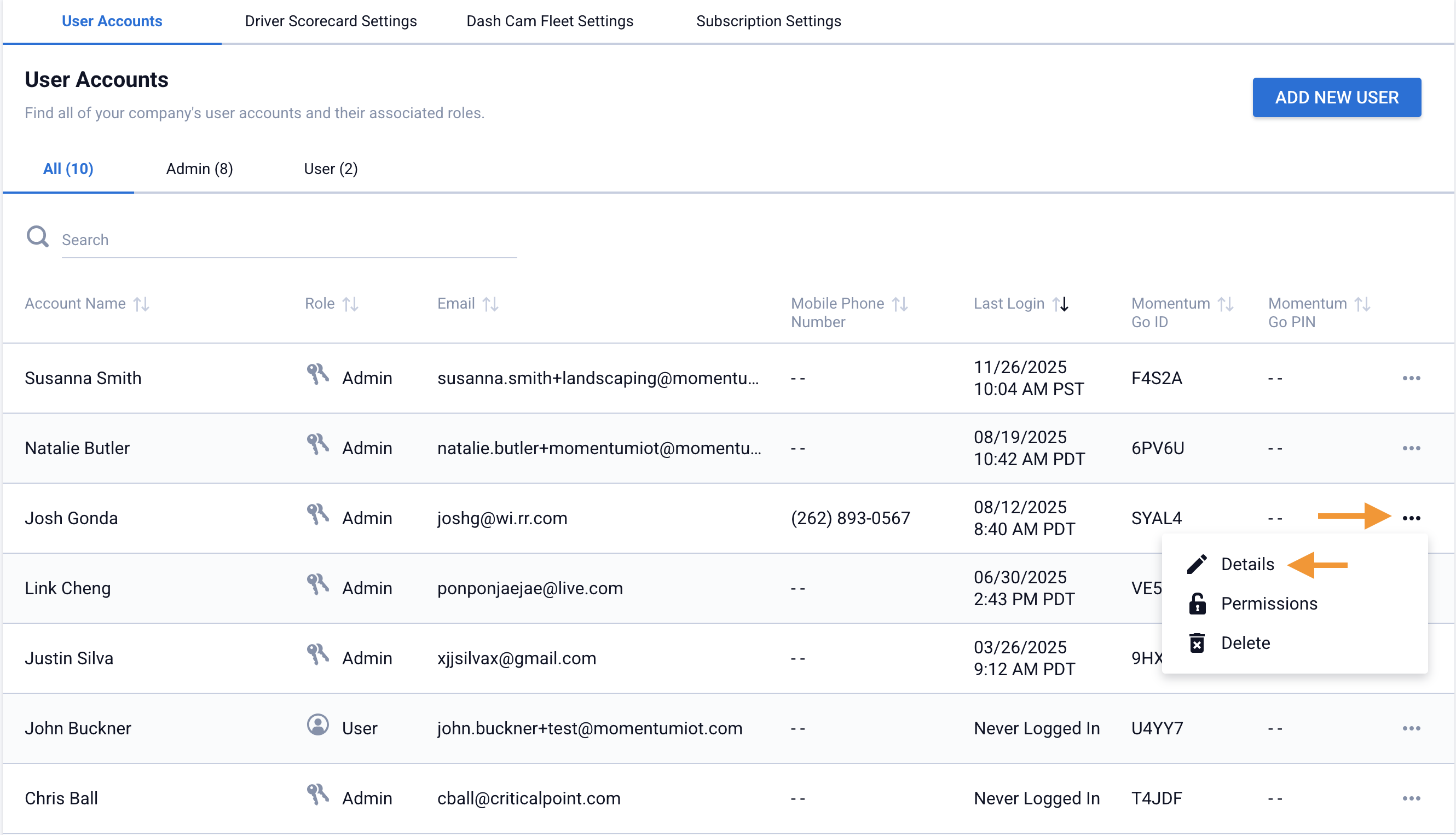Sort by Mobile Phone Number arrows
Screen dimensions: 1456x835
tap(900, 304)
